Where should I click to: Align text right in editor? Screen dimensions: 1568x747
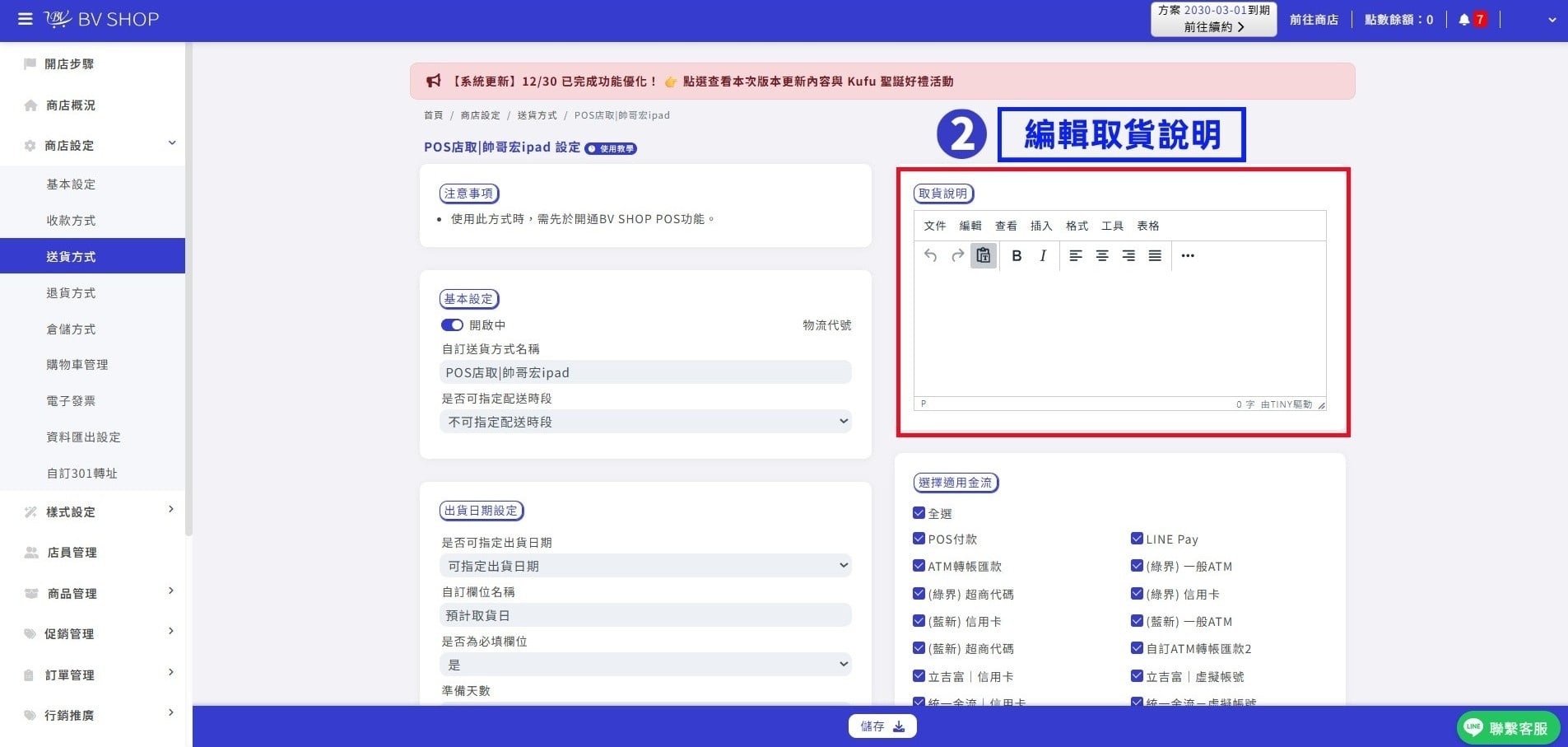1128,255
